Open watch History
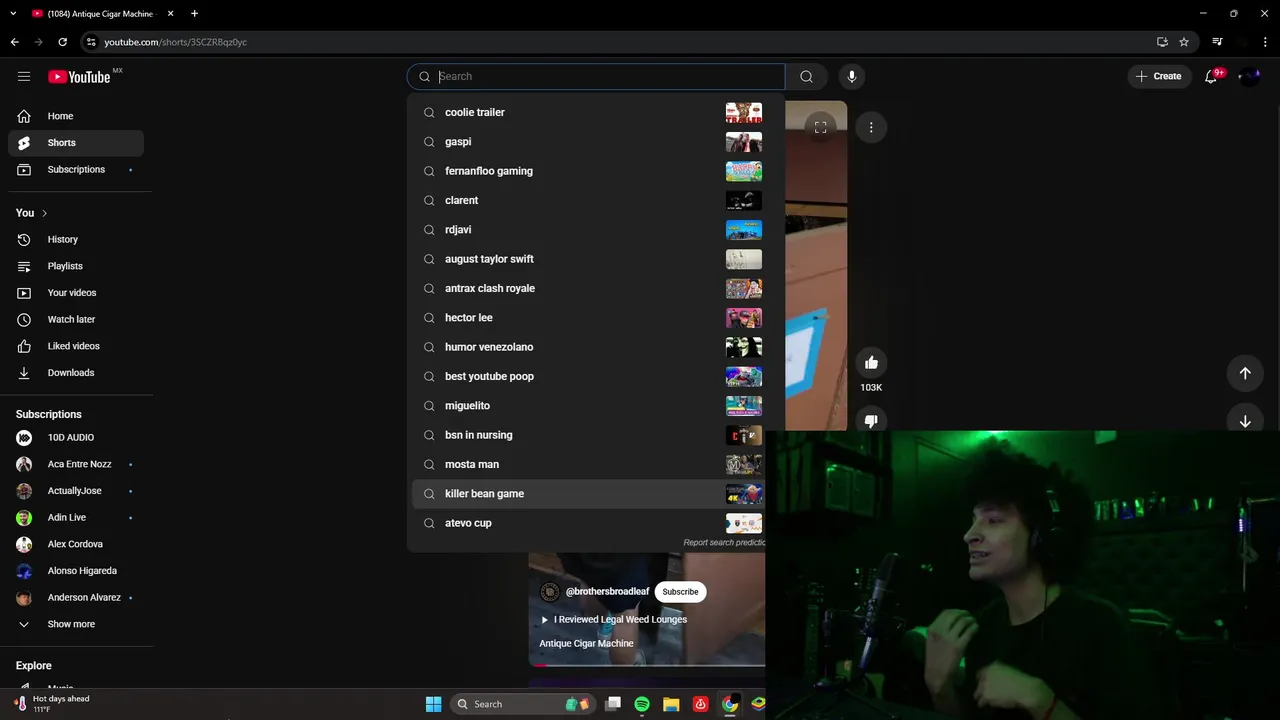 pos(76,240)
